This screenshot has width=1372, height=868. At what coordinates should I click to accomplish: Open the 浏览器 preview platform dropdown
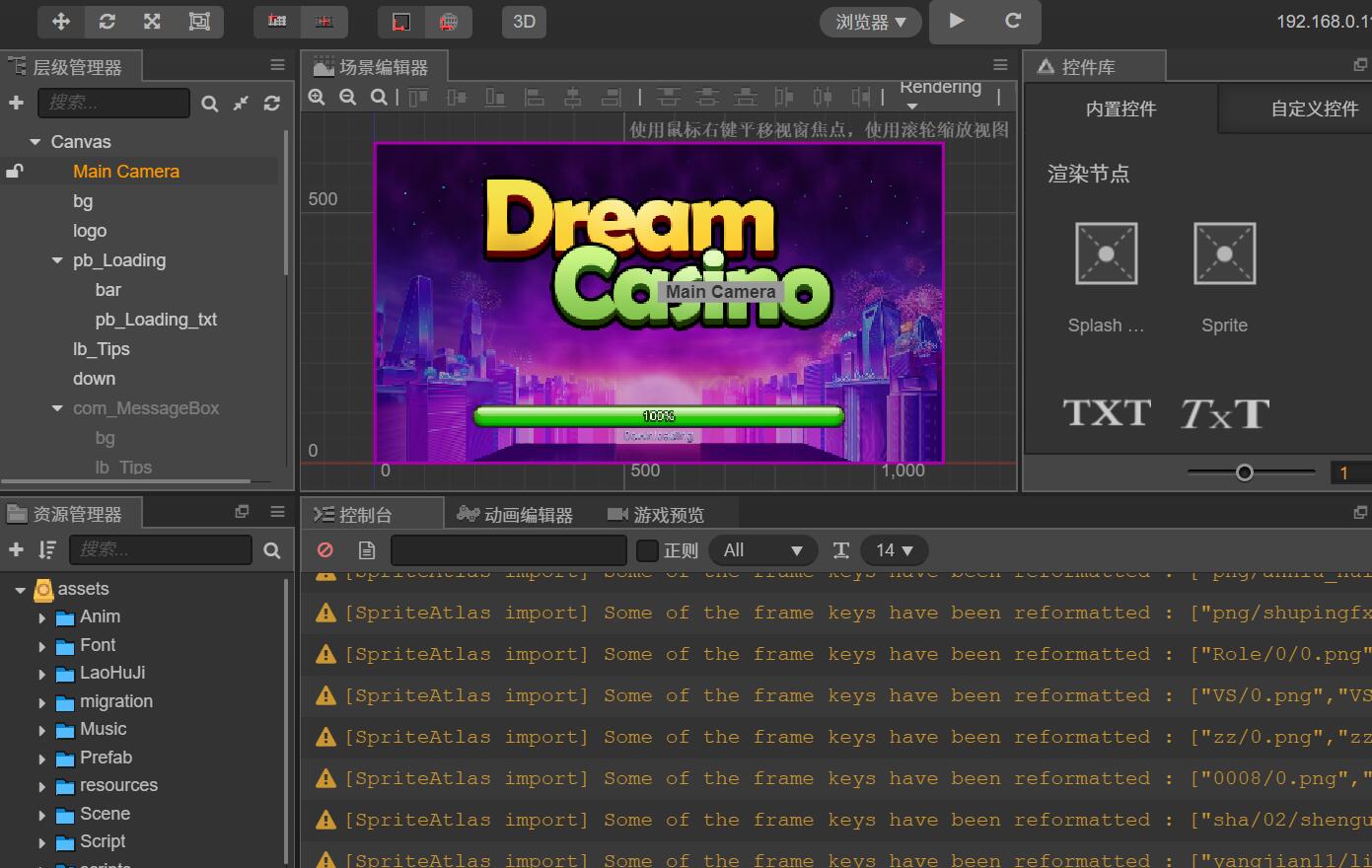tap(870, 22)
